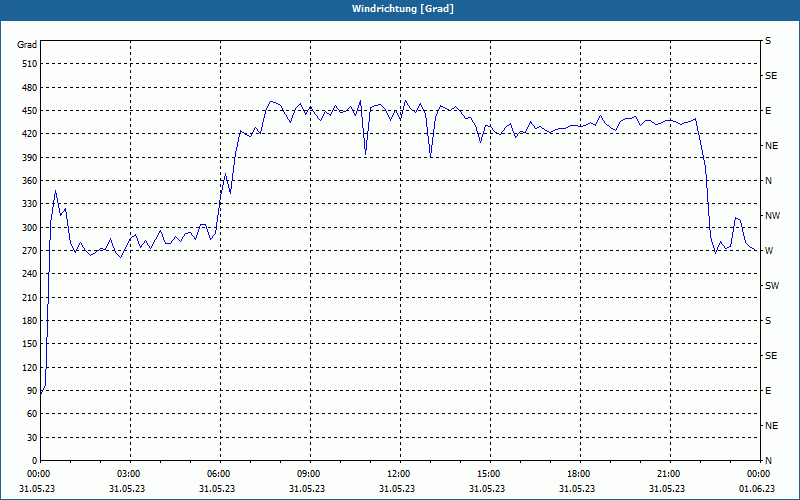
Task: Select the E label at the 450 level
Action: pyautogui.click(x=768, y=111)
